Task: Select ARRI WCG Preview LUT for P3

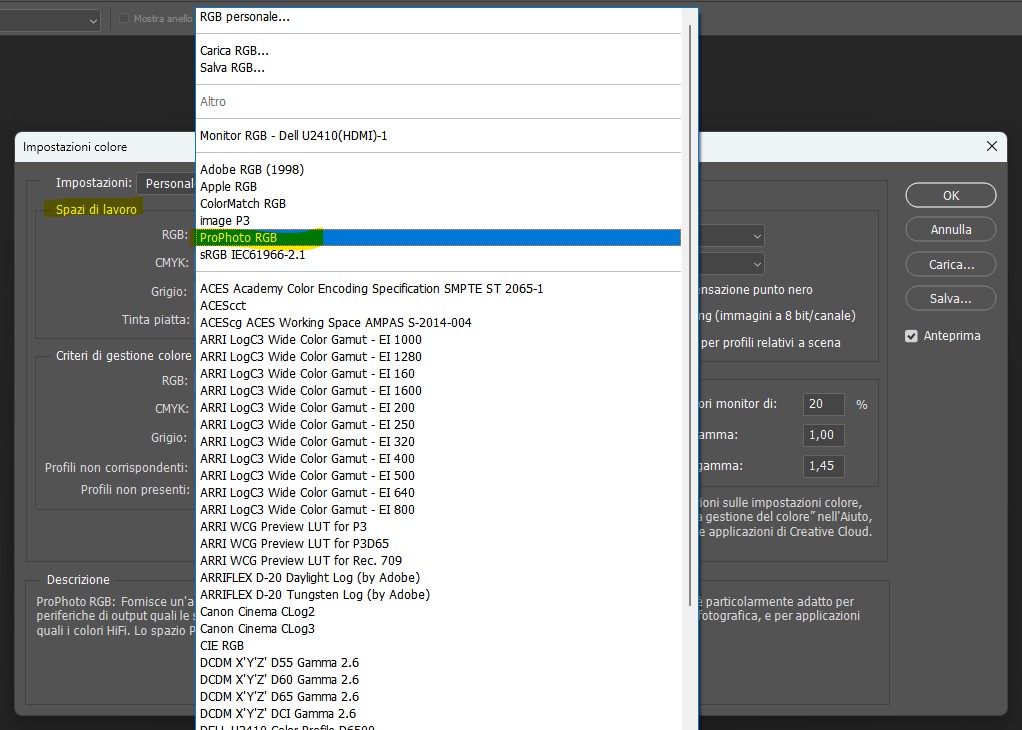Action: pyautogui.click(x=438, y=525)
